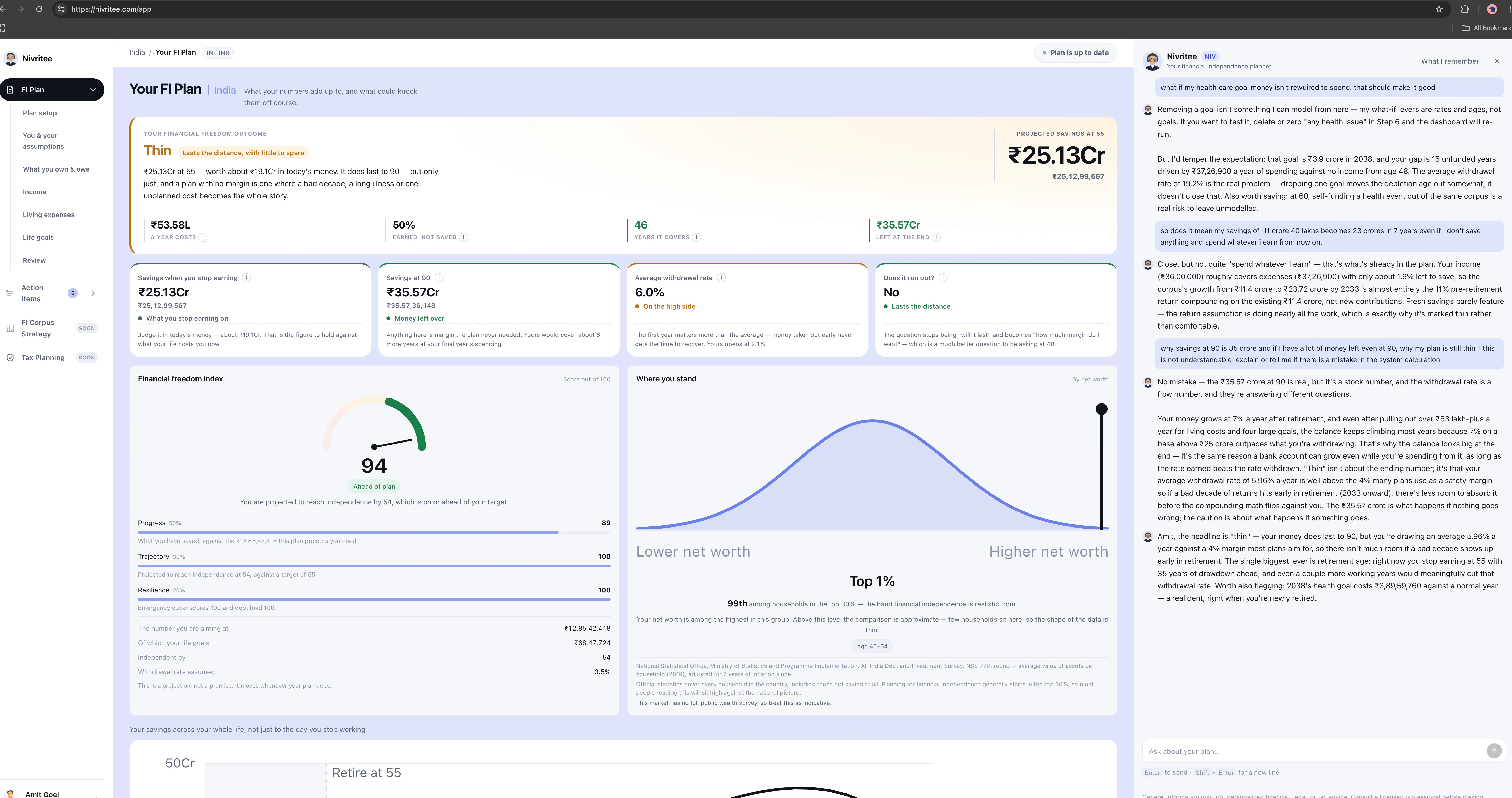
Task: Click the FI Plan document icon
Action: pyautogui.click(x=10, y=90)
